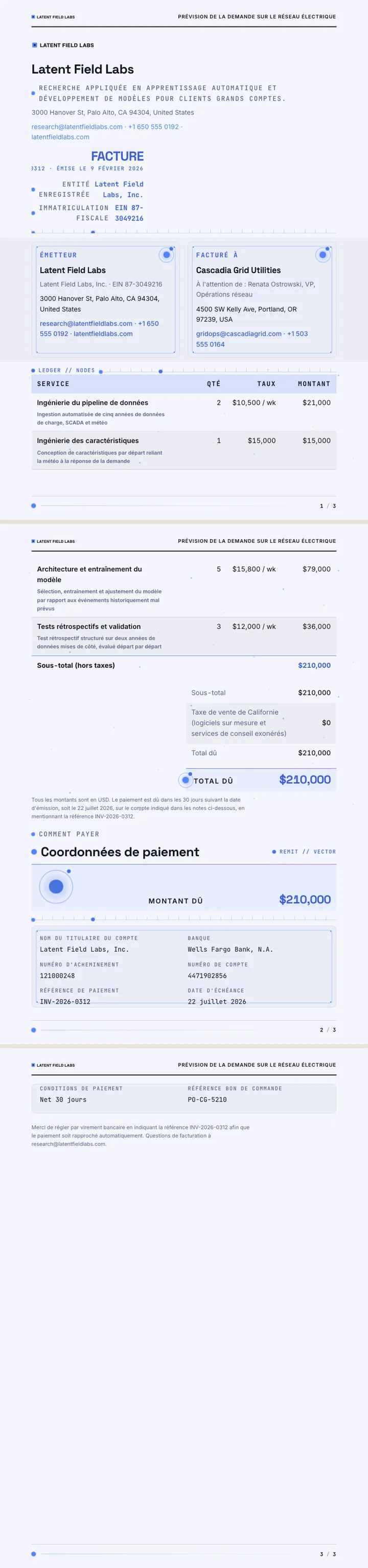The image size is (368, 1568).
Task: Click the circle icon beside TOTAL DÛ
Action: (186, 780)
